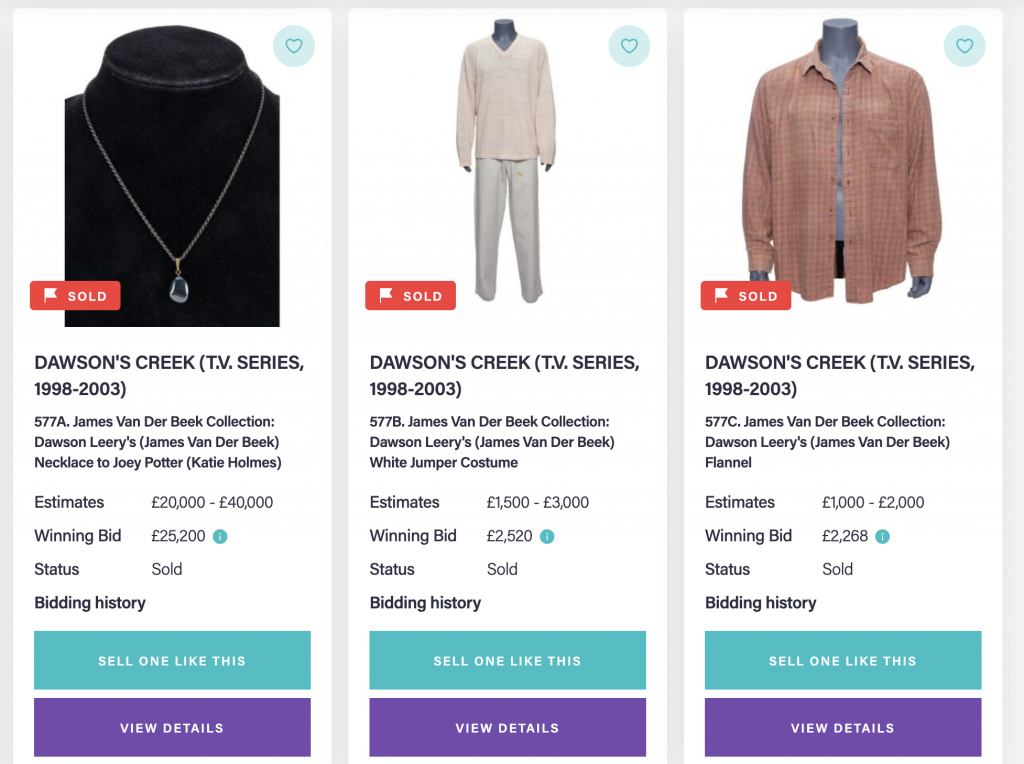1024x764 pixels.
Task: Click the SOLD flag on necklace image
Action: (x=76, y=296)
